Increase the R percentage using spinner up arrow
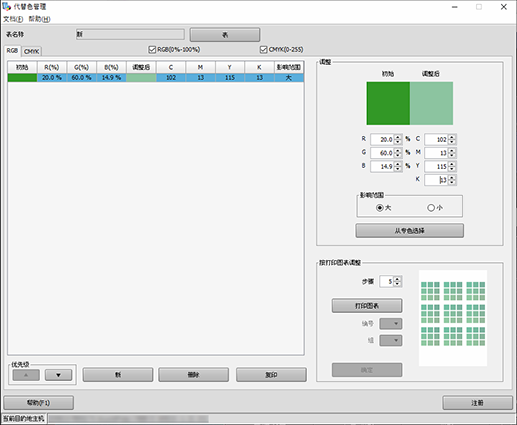 click(x=397, y=137)
